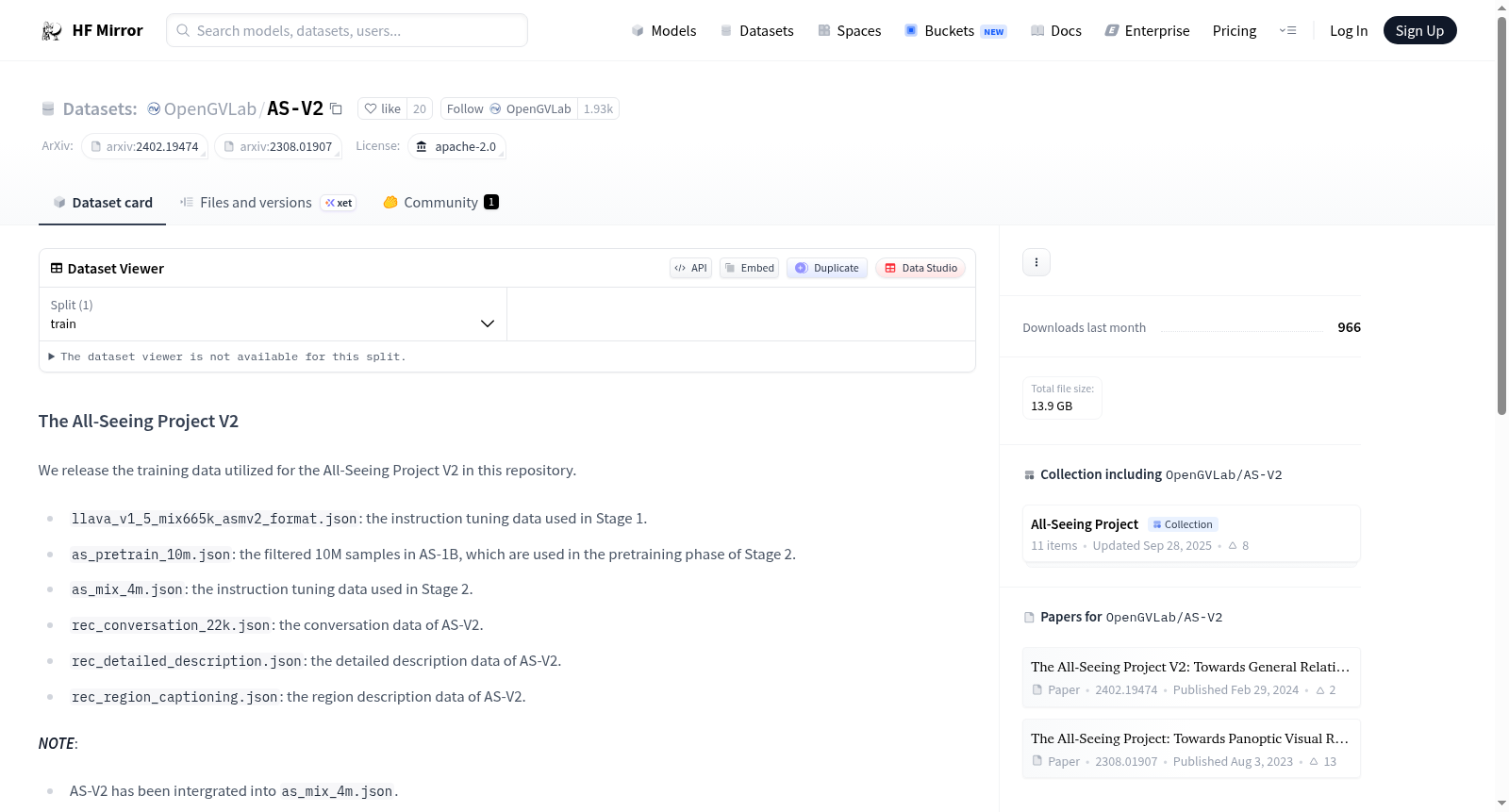Open the Docs page
Viewport: 1509px width, 812px height.
[1056, 31]
